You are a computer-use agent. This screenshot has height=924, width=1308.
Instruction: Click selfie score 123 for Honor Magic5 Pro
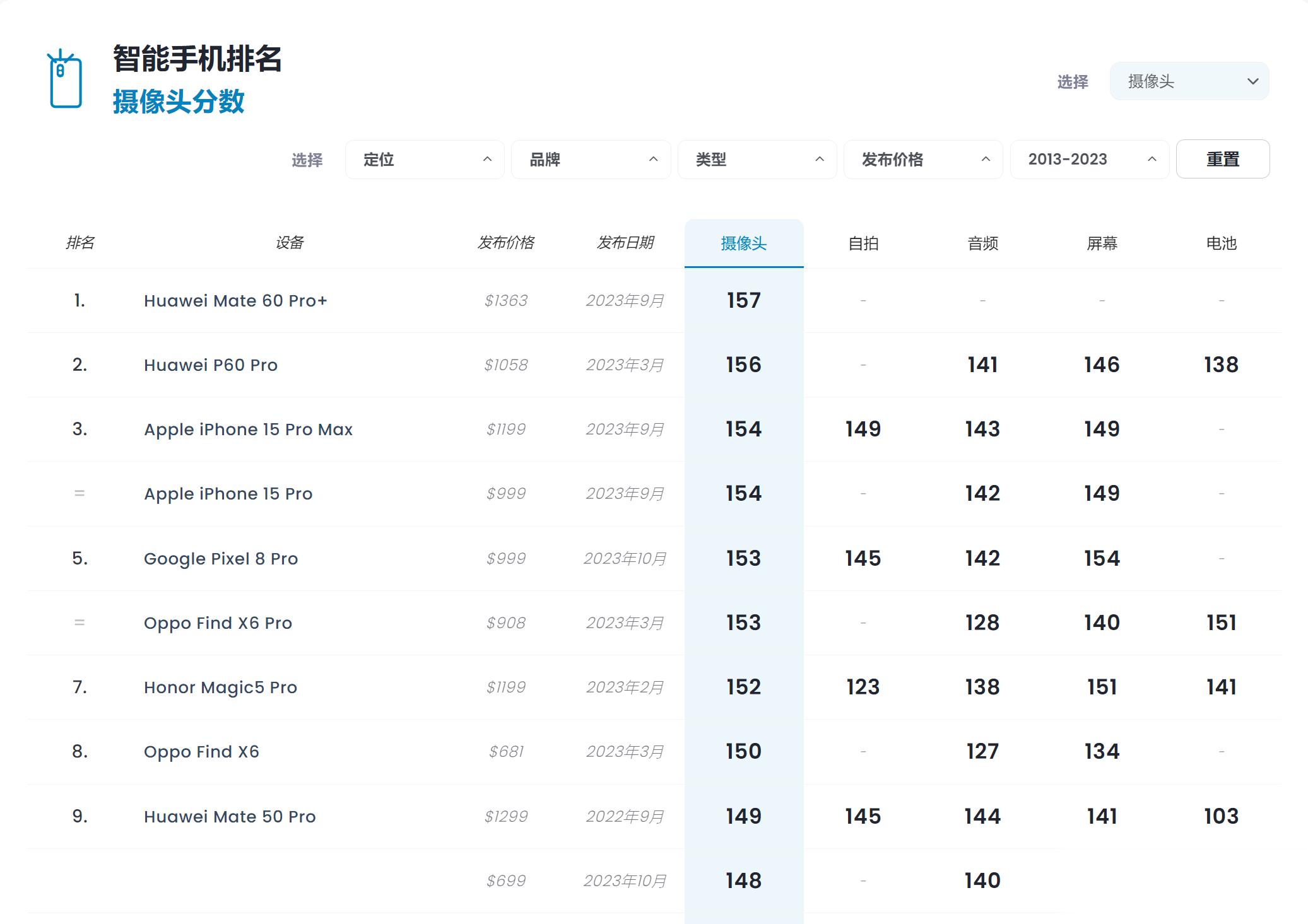[863, 687]
